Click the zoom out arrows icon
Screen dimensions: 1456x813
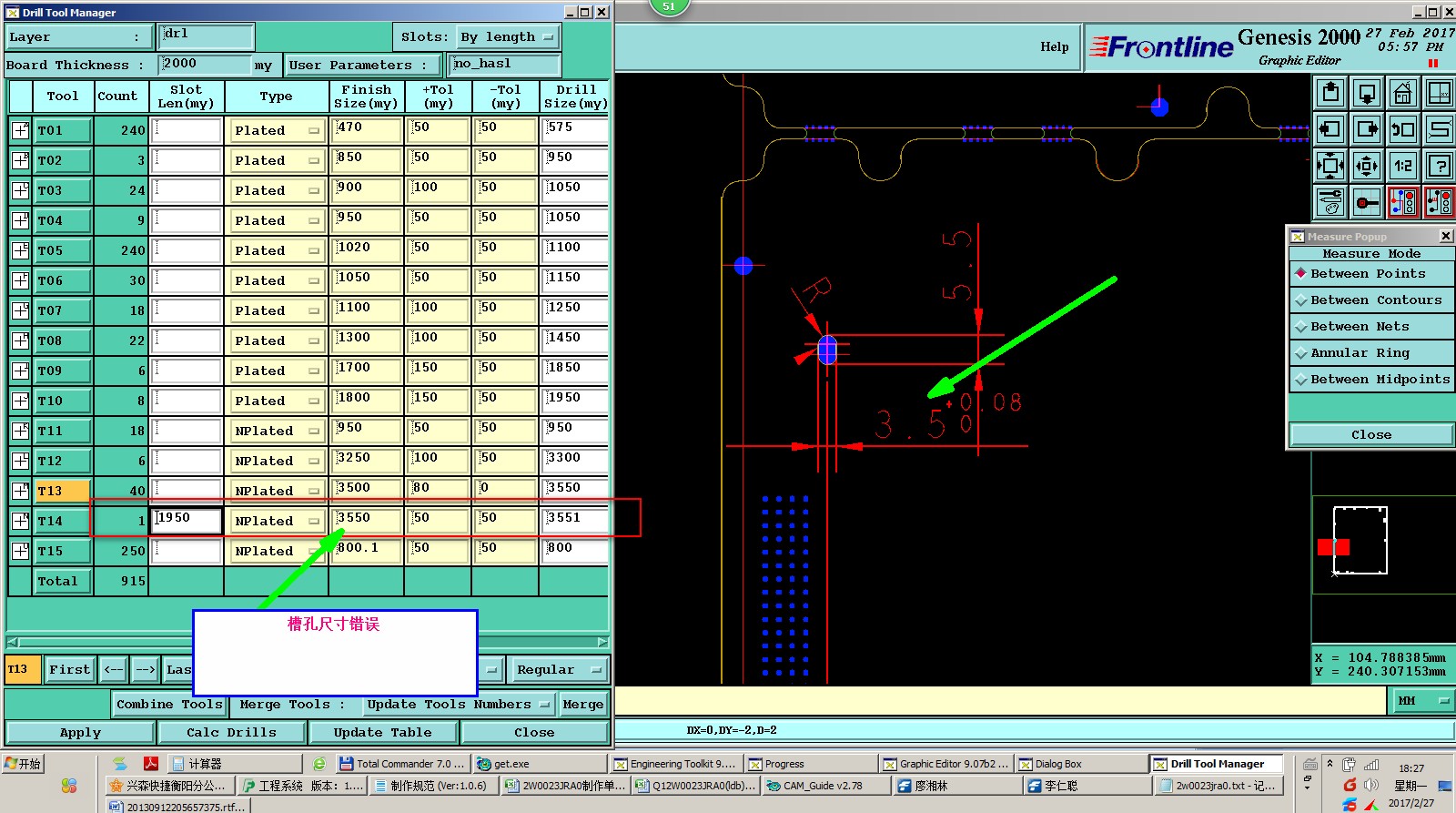click(1367, 166)
